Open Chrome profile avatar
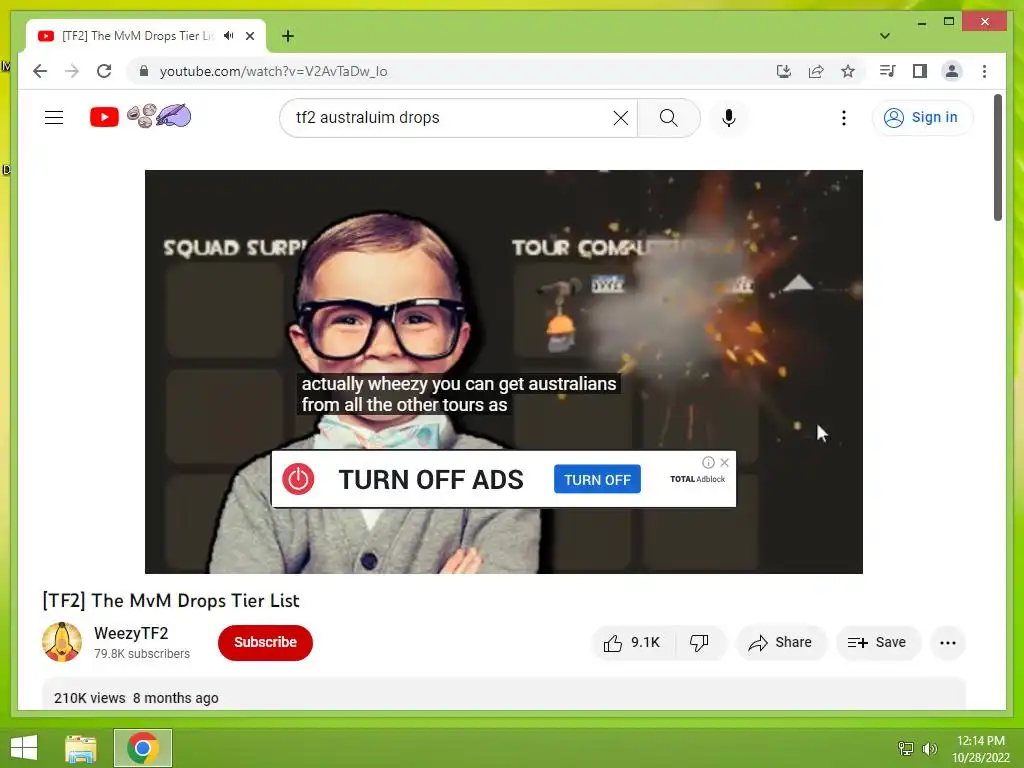The width and height of the screenshot is (1024, 768). click(x=952, y=71)
